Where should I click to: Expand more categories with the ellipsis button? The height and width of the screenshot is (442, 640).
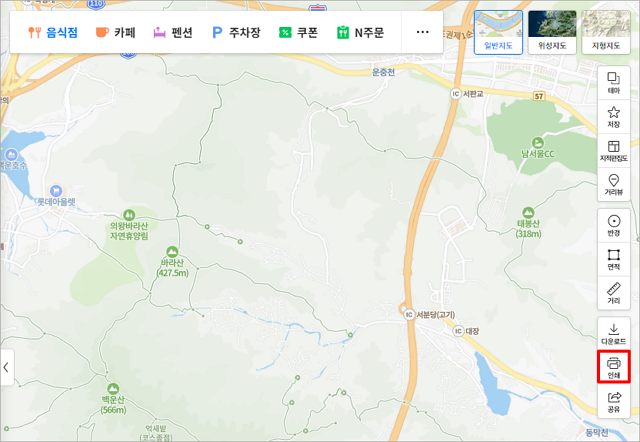423,32
